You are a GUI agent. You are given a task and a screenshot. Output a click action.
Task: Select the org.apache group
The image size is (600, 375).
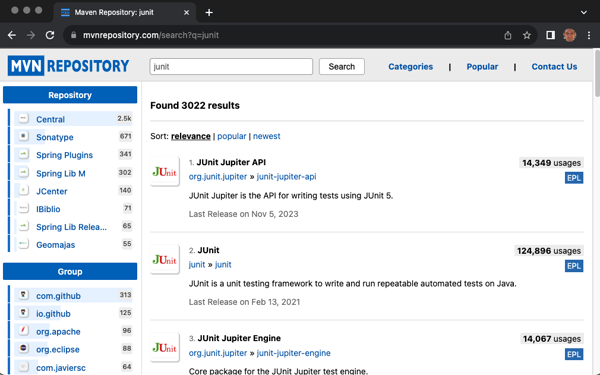pyautogui.click(x=58, y=331)
